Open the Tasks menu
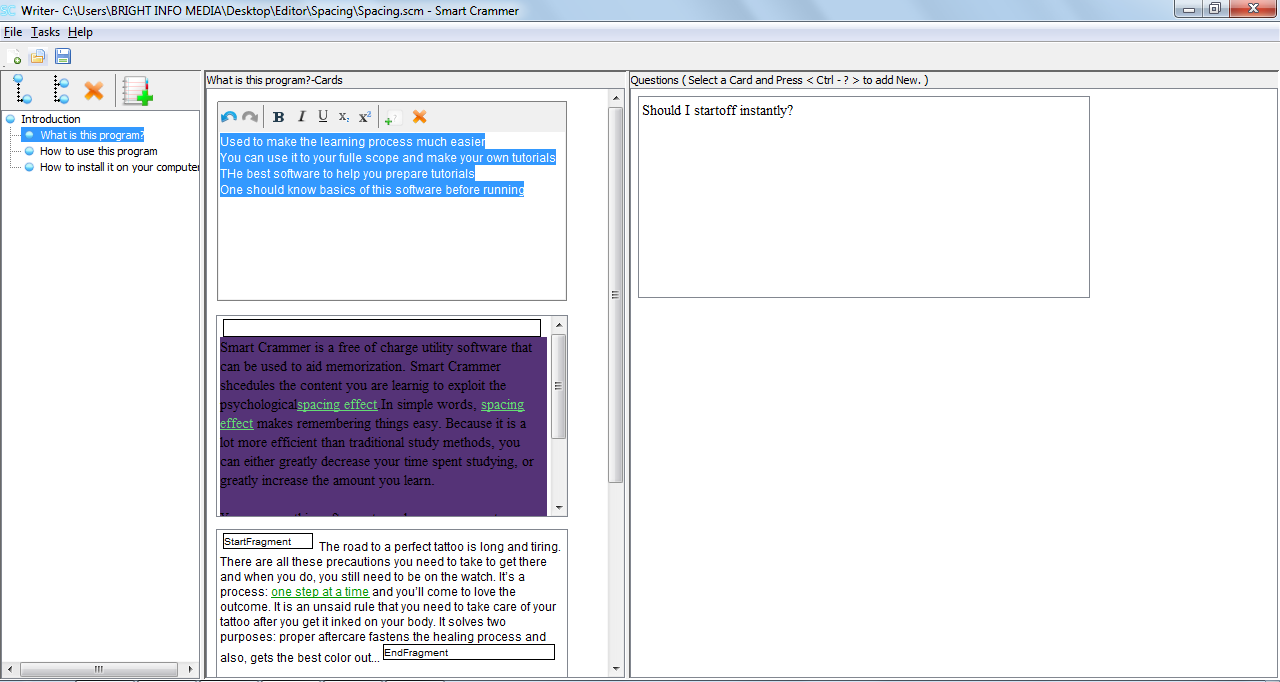This screenshot has height=682, width=1280. pyautogui.click(x=45, y=32)
